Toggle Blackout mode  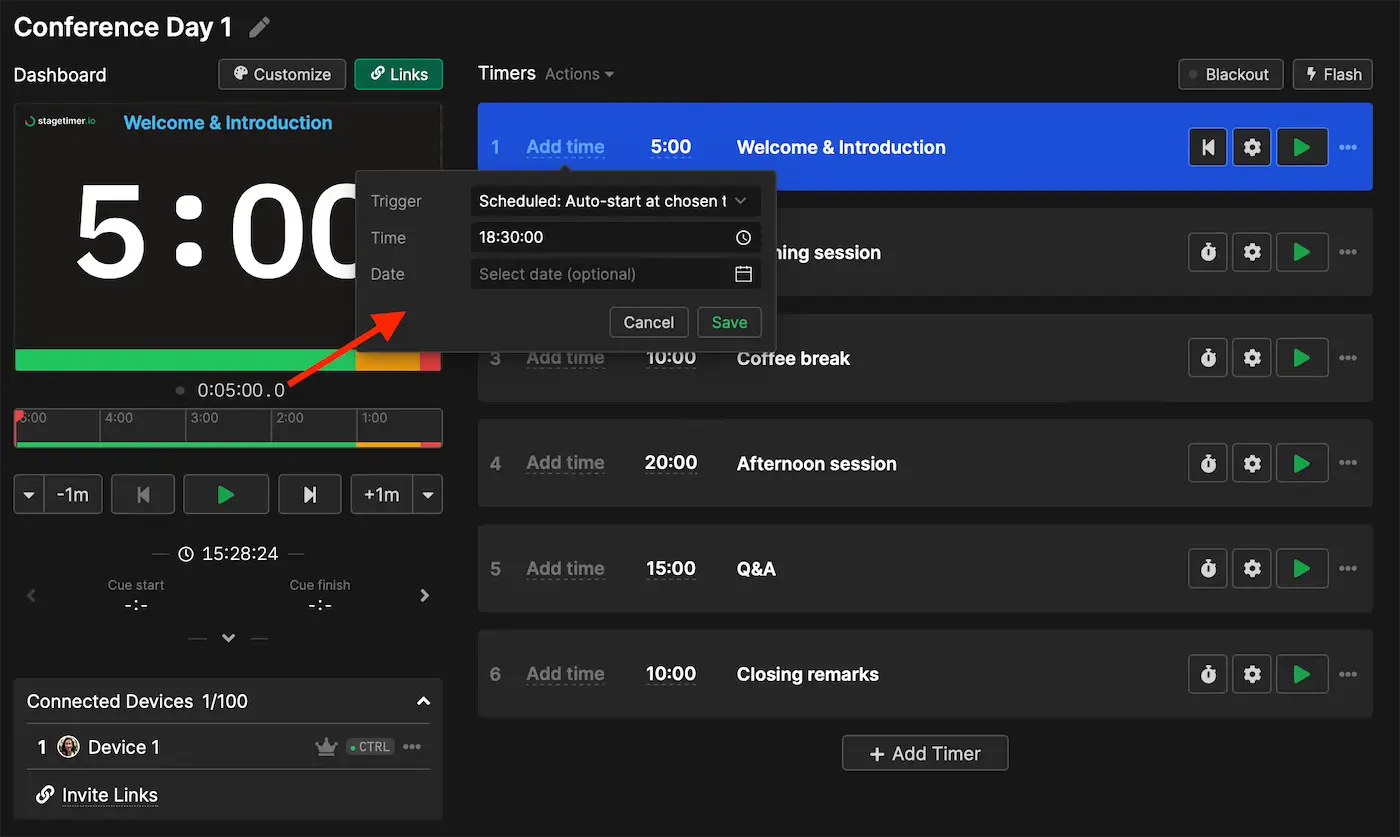[x=1230, y=74]
